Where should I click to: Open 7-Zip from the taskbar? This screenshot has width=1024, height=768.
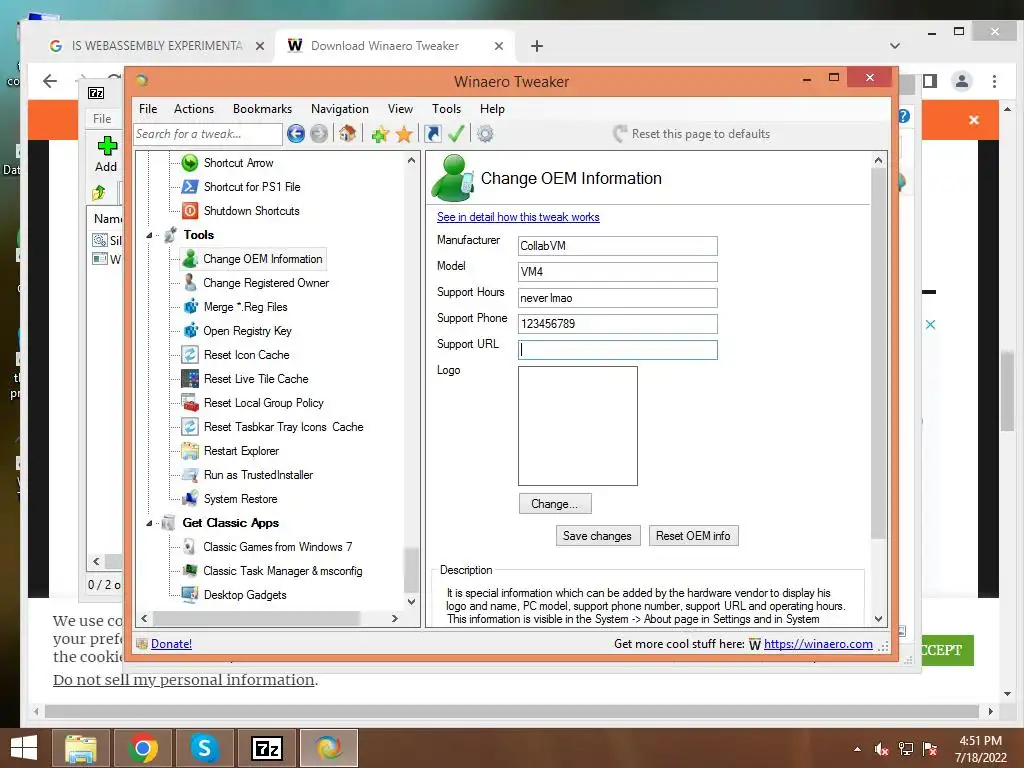pyautogui.click(x=266, y=748)
